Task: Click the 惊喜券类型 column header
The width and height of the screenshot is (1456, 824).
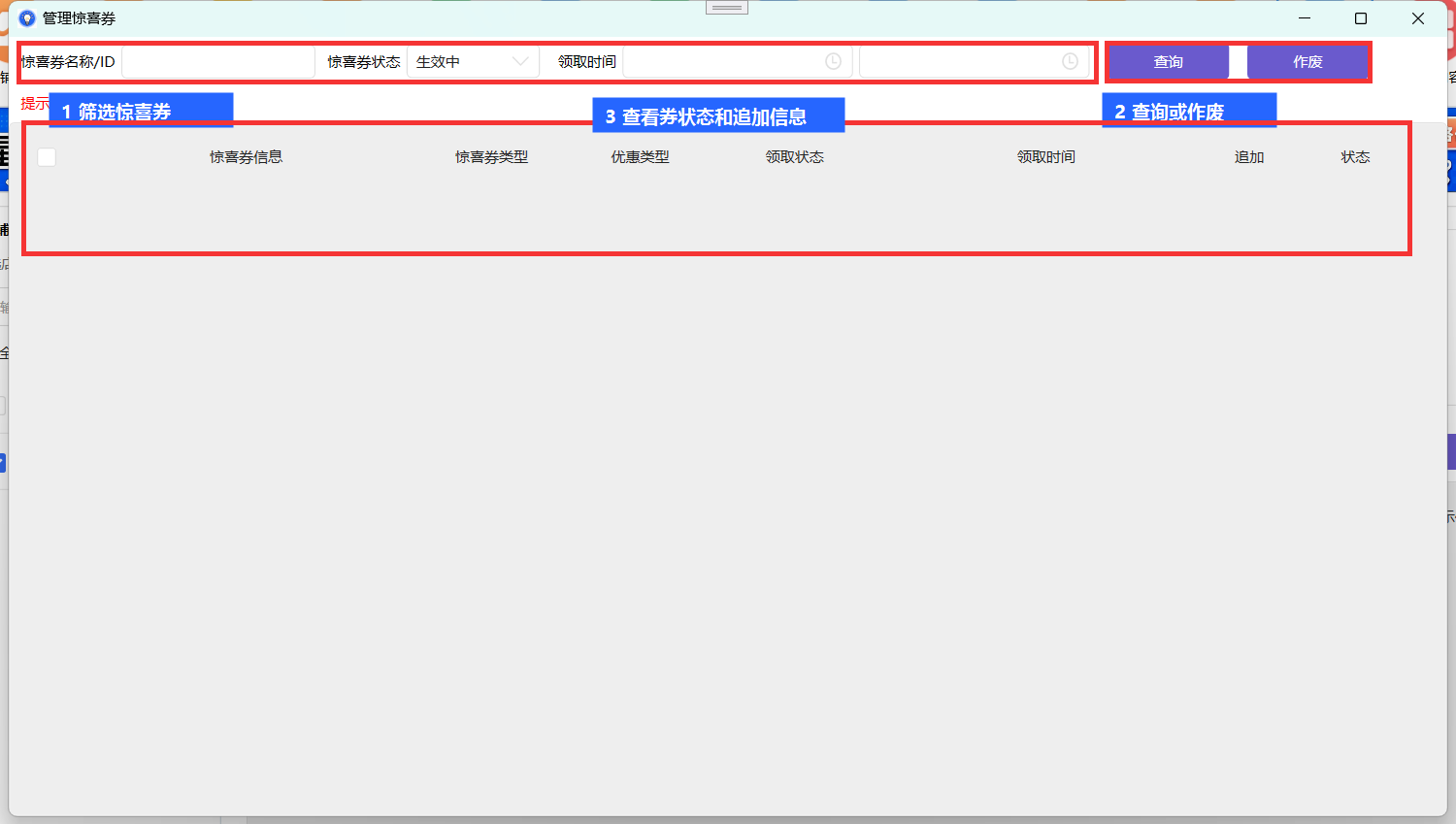Action: pyautogui.click(x=491, y=157)
